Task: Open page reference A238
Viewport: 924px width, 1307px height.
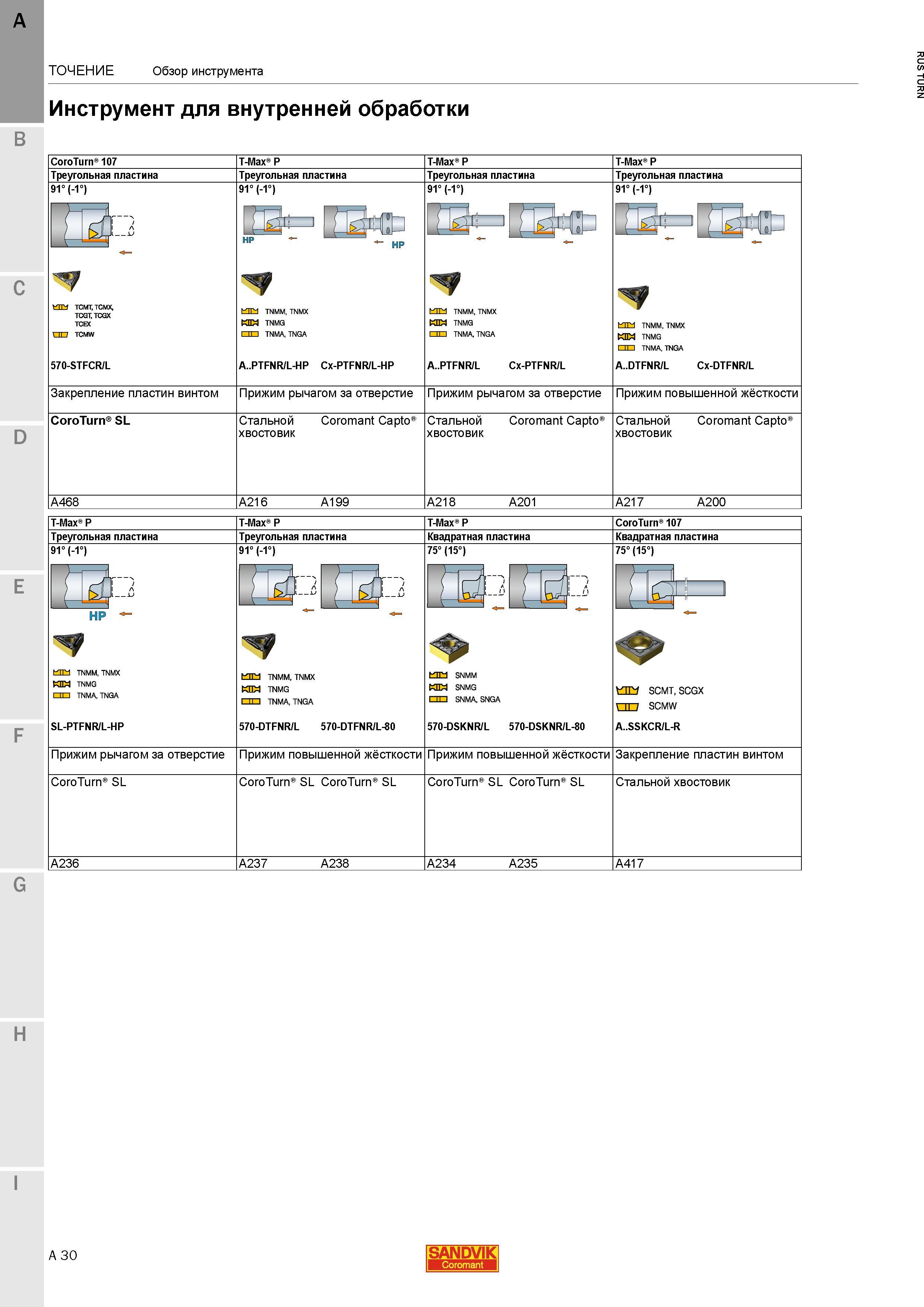Action: [335, 864]
